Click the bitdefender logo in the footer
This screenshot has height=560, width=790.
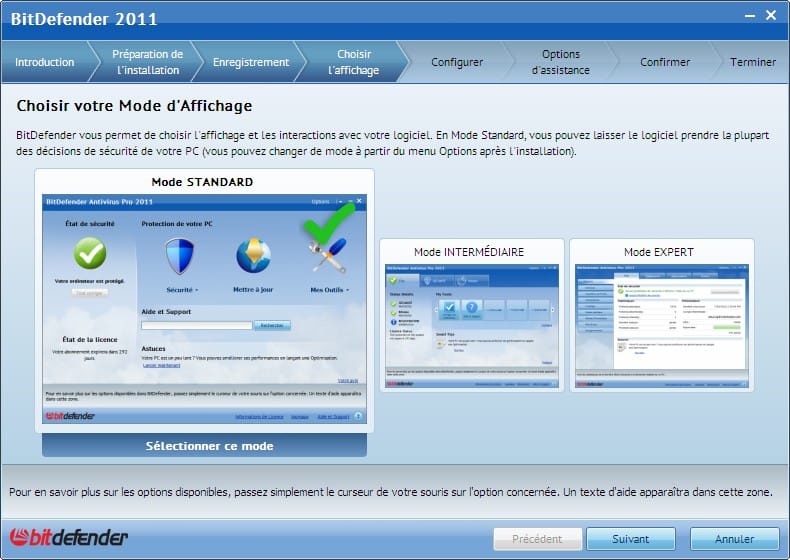click(69, 537)
